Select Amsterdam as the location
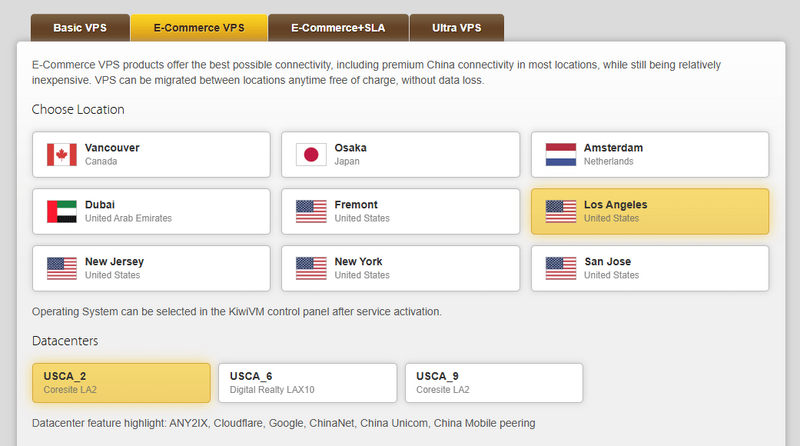800x446 pixels. (x=650, y=155)
